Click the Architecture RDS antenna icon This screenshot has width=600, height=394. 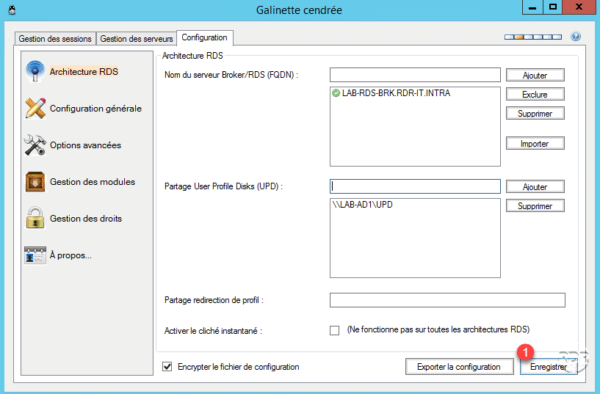35,71
